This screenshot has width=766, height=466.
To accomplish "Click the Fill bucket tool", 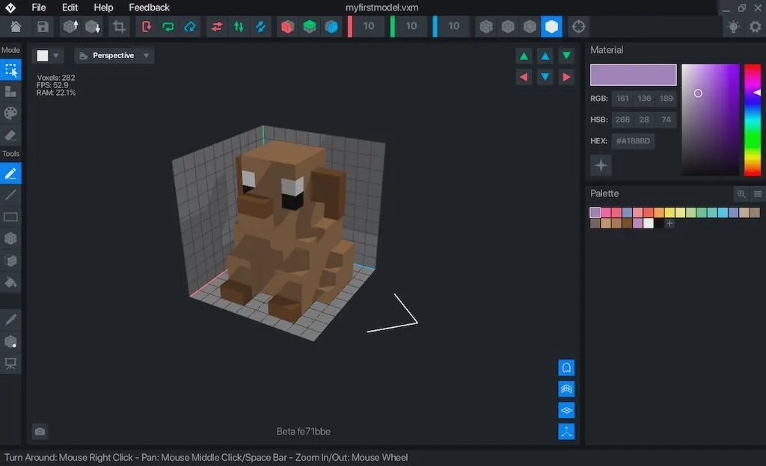I will (11, 282).
